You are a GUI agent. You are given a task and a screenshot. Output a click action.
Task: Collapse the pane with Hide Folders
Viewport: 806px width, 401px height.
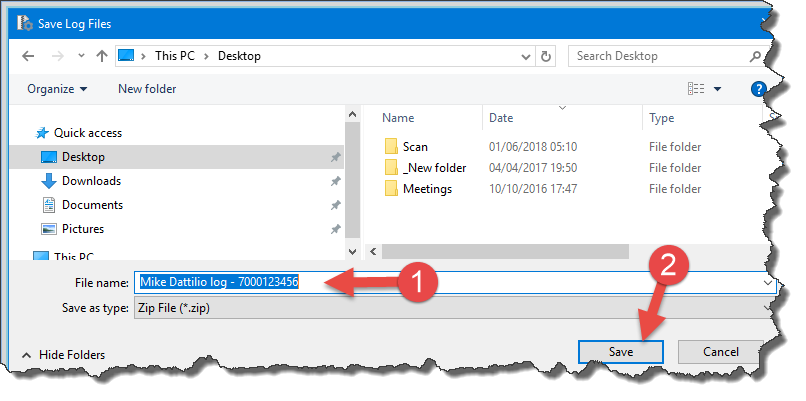[63, 355]
